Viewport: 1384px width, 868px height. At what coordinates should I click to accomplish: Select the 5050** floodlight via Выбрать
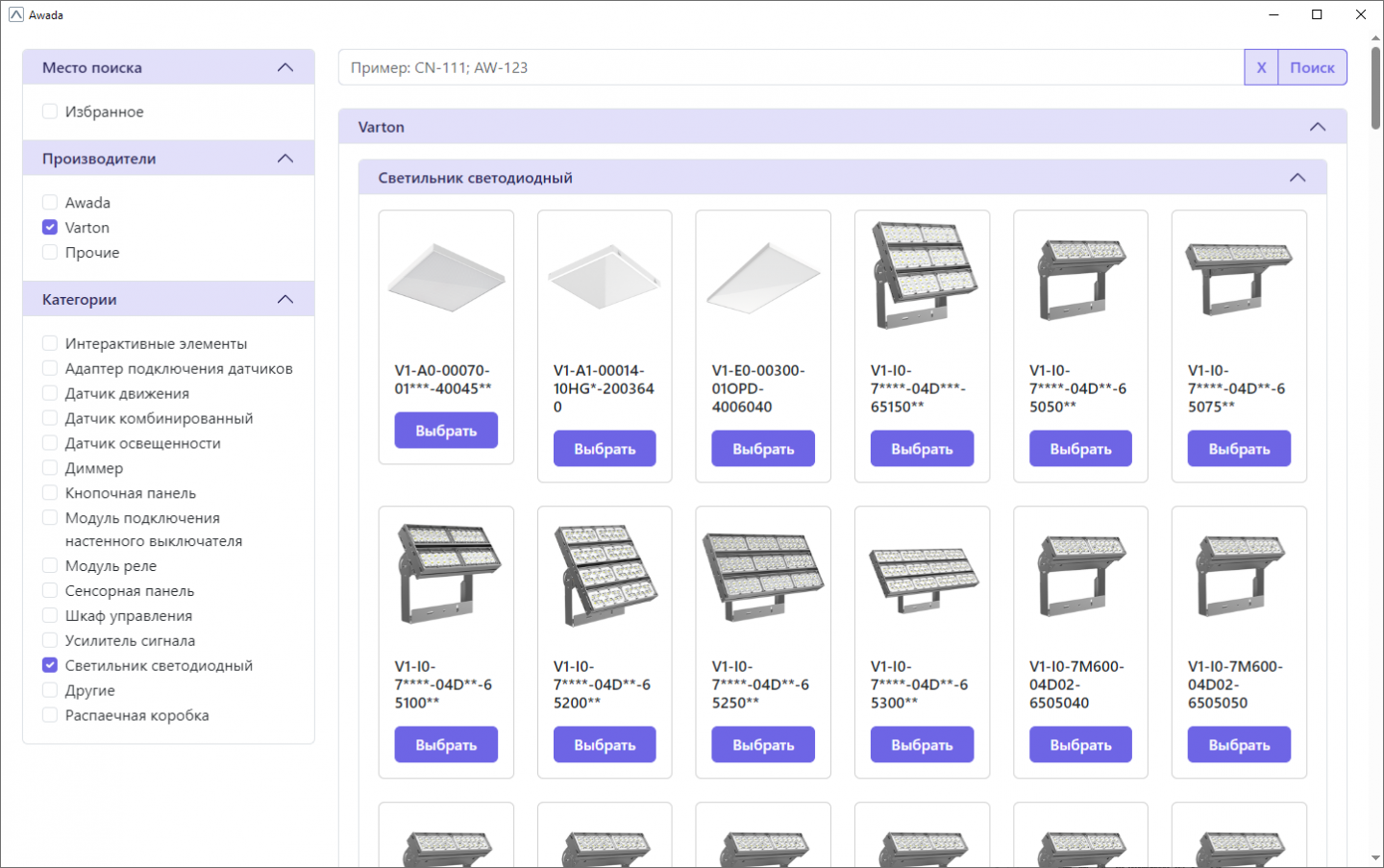[x=1080, y=449]
